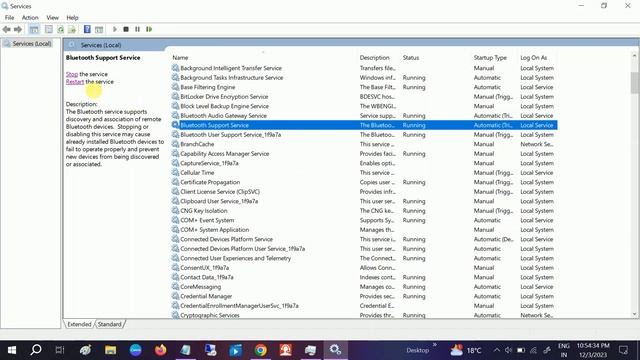Sort by the Startup Type column header
Viewport: 640px width, 360px height.
click(x=490, y=58)
